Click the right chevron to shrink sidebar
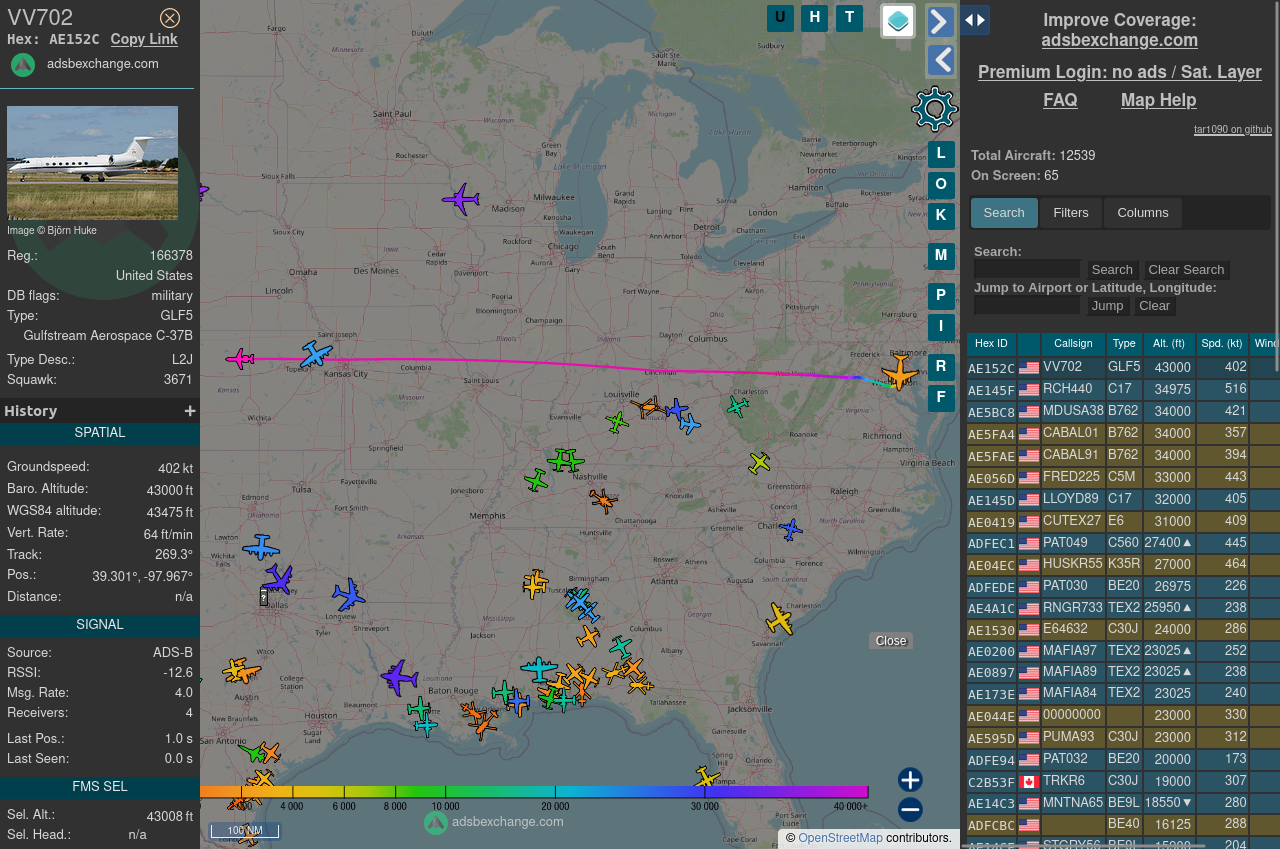This screenshot has width=1280, height=849. pyautogui.click(x=941, y=21)
